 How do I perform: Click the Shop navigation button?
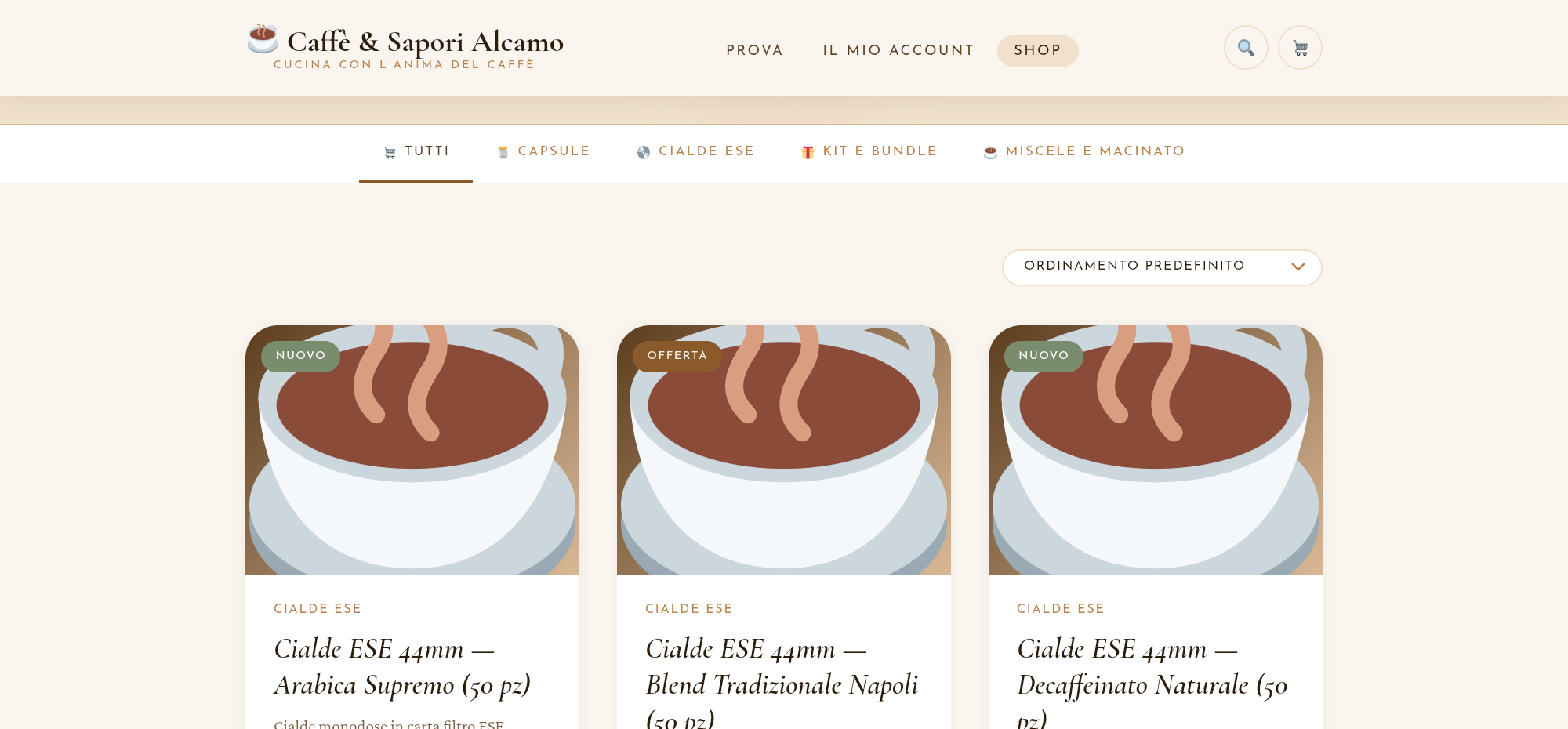point(1037,50)
